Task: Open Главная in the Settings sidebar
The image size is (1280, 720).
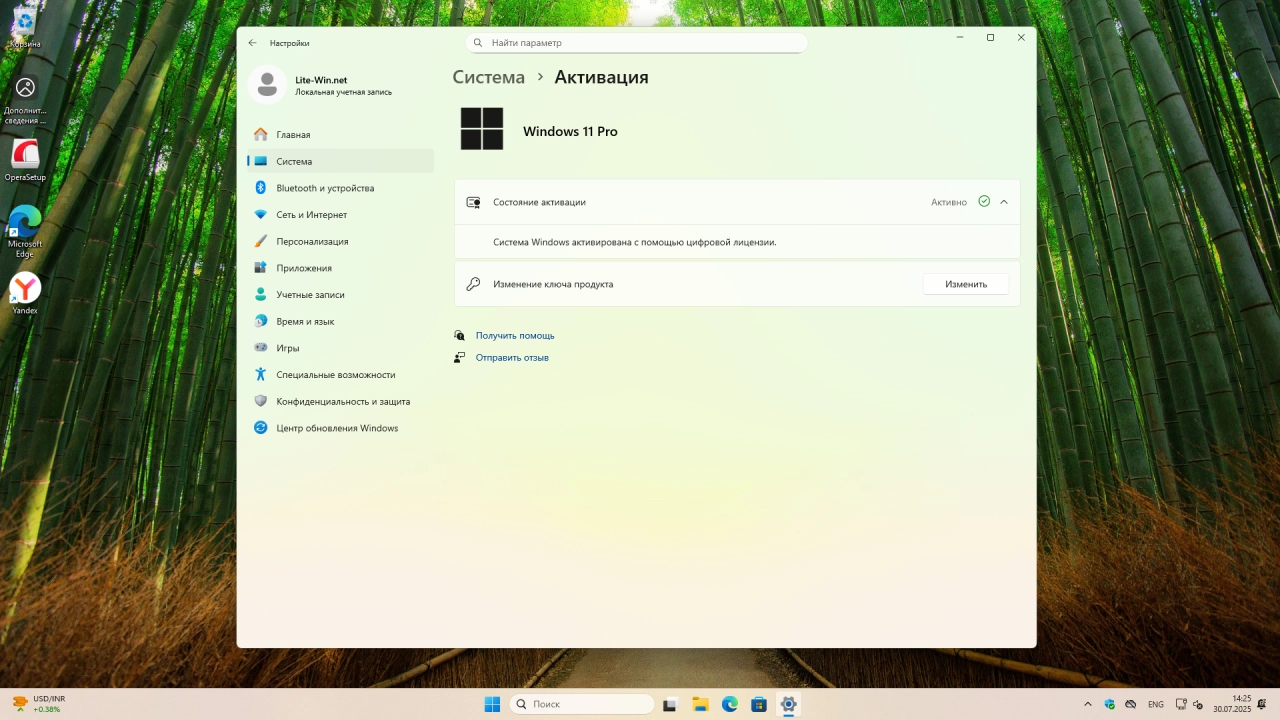Action: (x=340, y=134)
